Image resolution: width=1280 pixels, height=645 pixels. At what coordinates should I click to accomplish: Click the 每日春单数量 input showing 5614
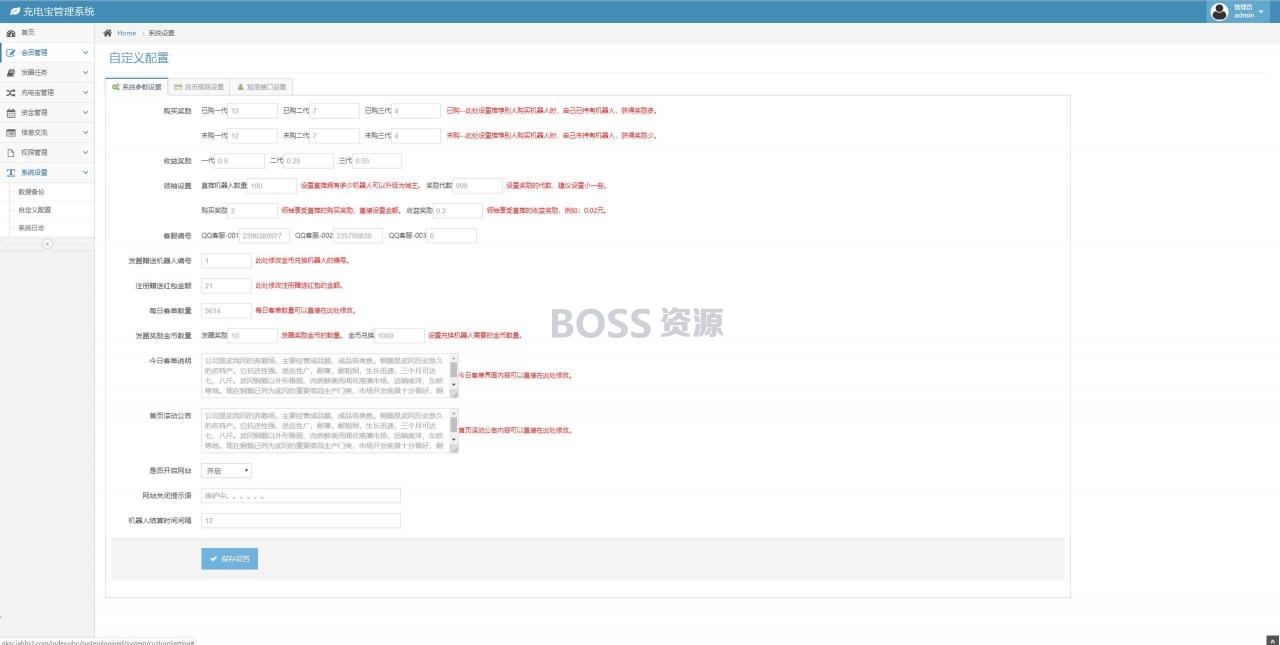[x=226, y=310]
